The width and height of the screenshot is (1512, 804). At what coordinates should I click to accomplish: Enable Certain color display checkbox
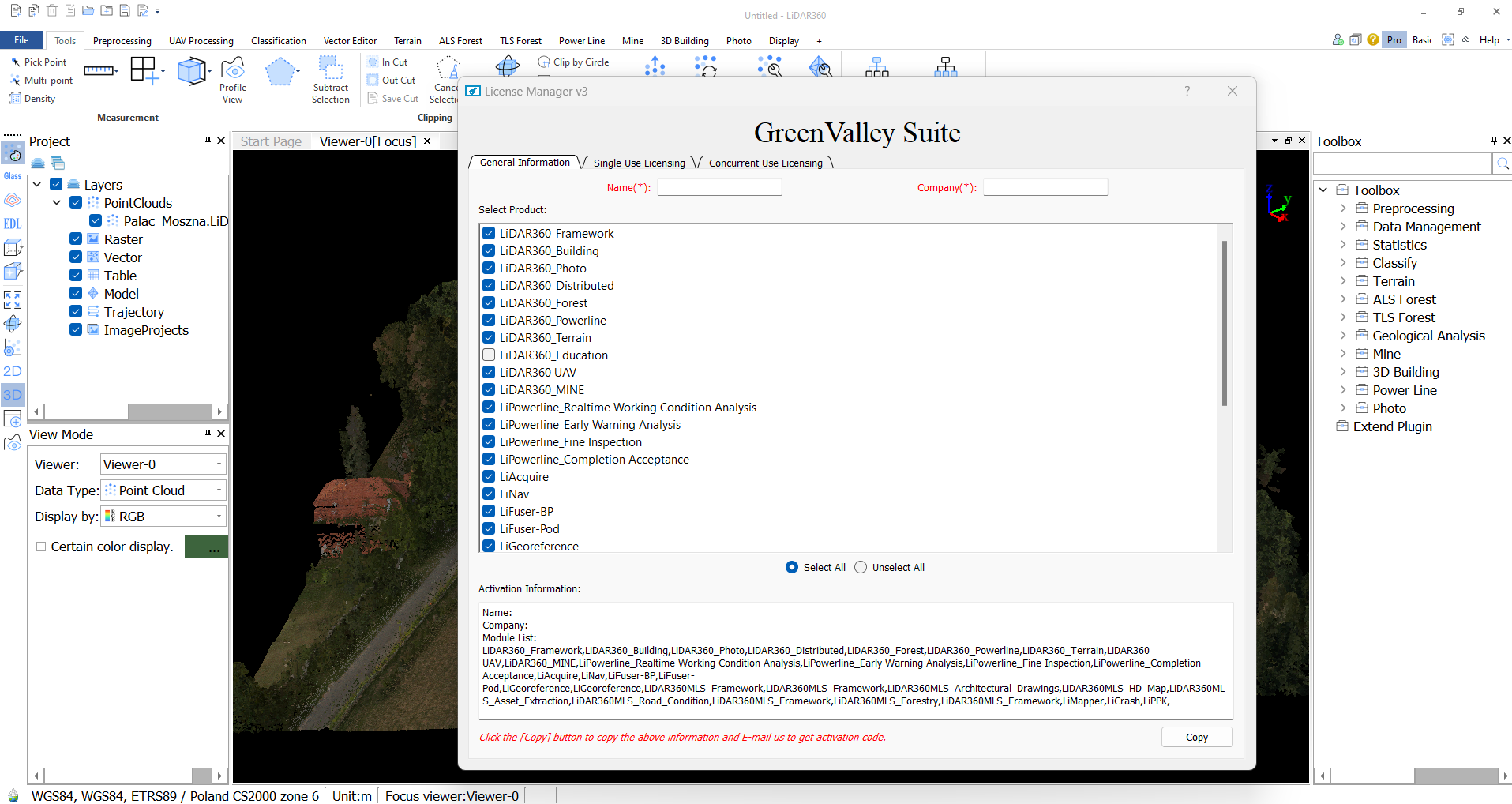(41, 547)
